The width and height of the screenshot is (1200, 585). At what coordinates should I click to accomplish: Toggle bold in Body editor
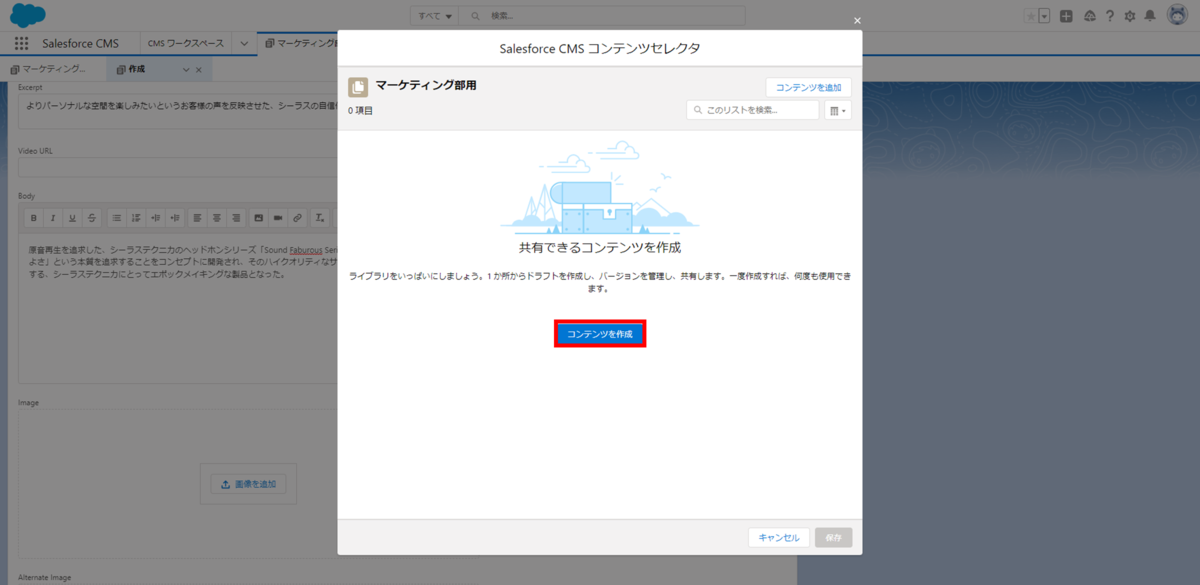[x=33, y=217]
